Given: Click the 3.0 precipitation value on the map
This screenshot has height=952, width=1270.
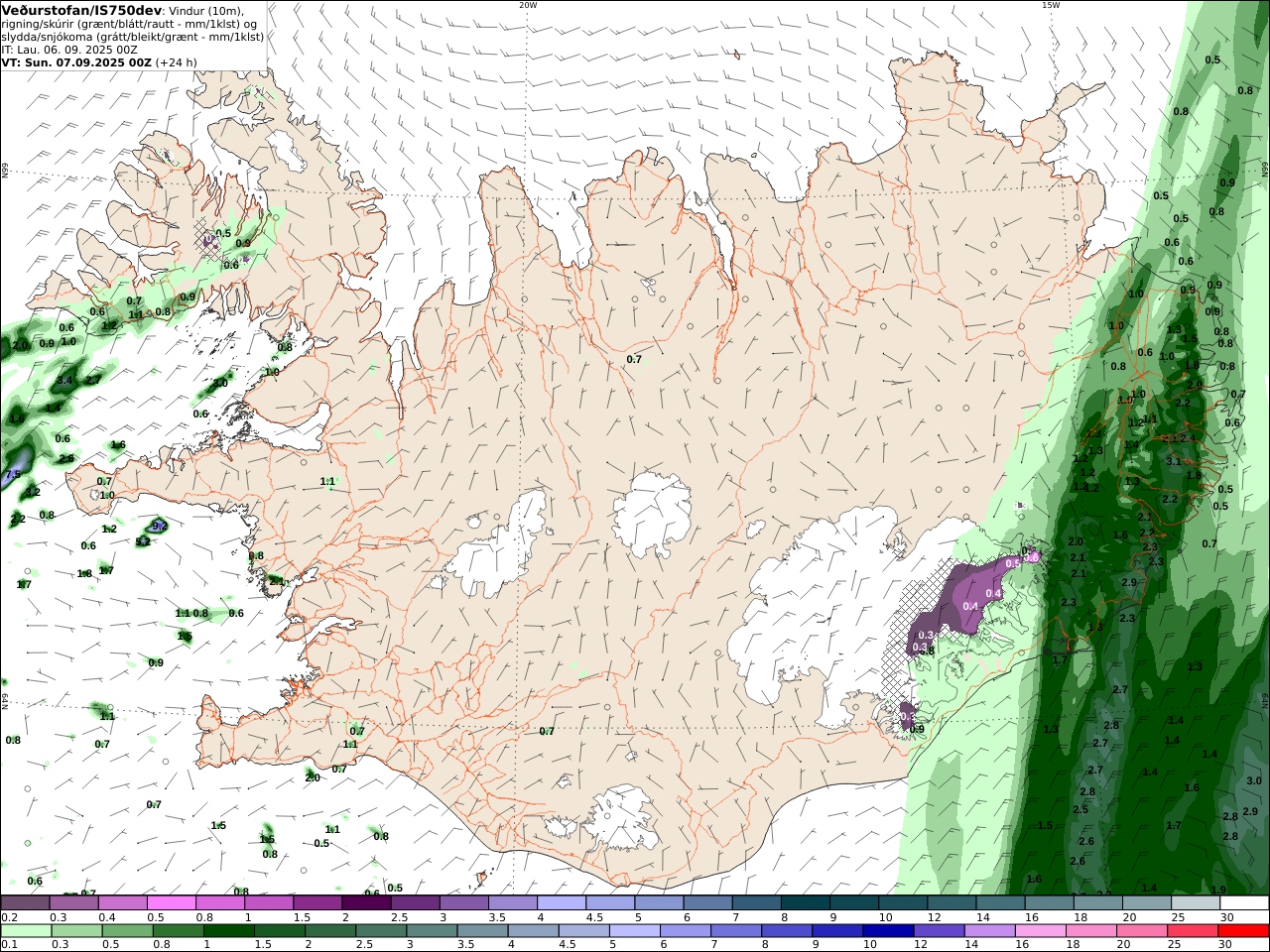Looking at the screenshot, I should pyautogui.click(x=1253, y=780).
